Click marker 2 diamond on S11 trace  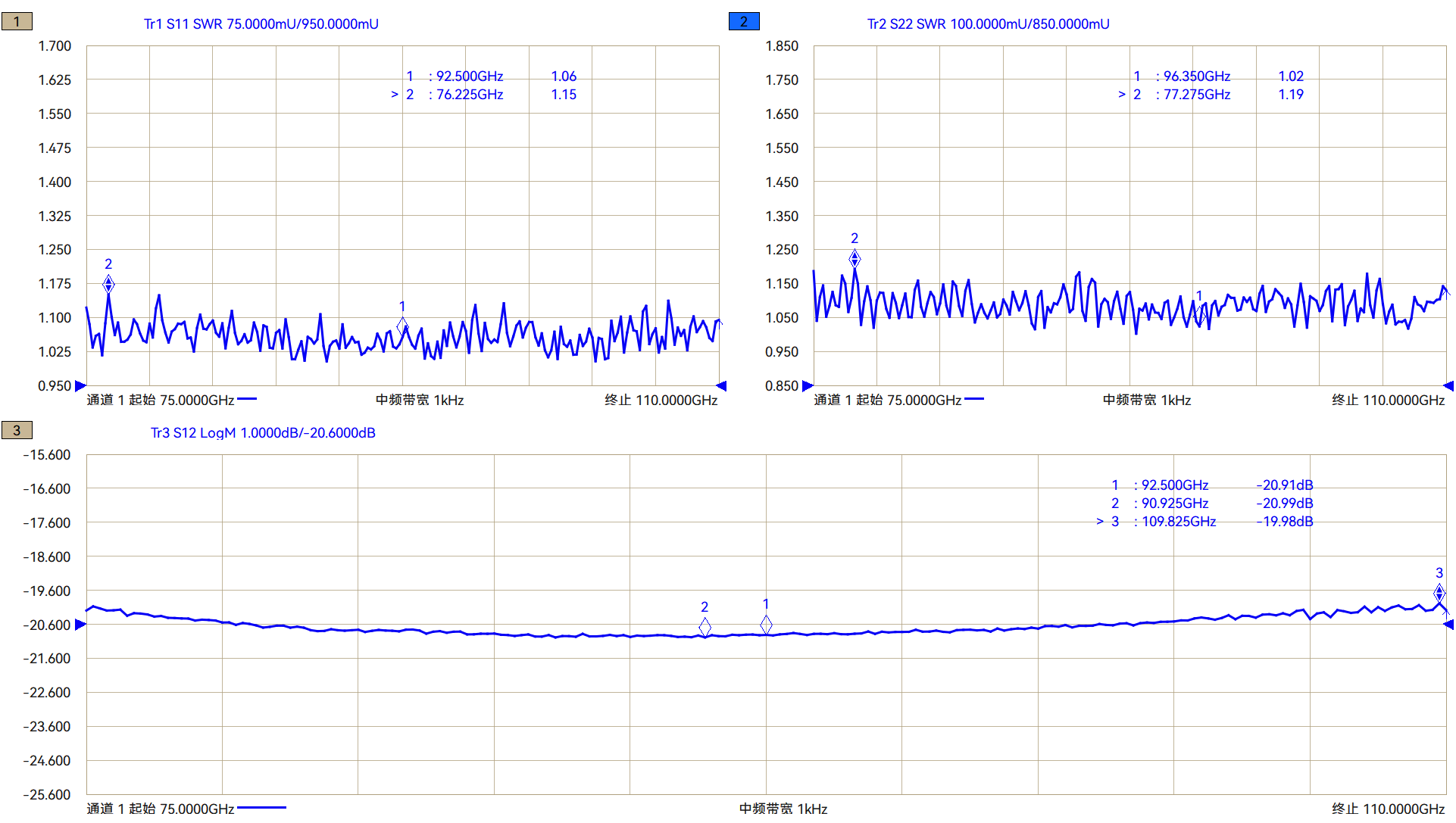[x=108, y=284]
